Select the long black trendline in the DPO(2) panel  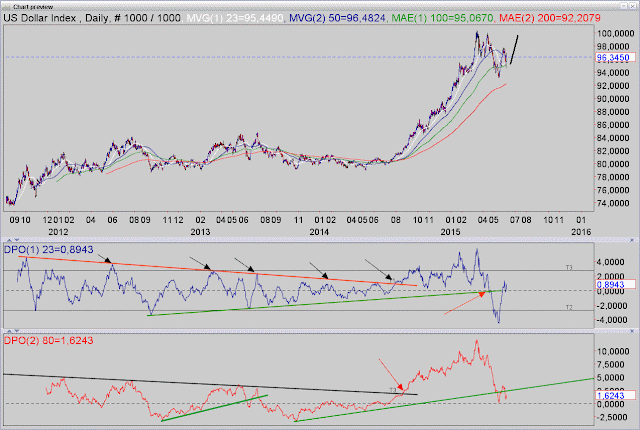(x=210, y=384)
